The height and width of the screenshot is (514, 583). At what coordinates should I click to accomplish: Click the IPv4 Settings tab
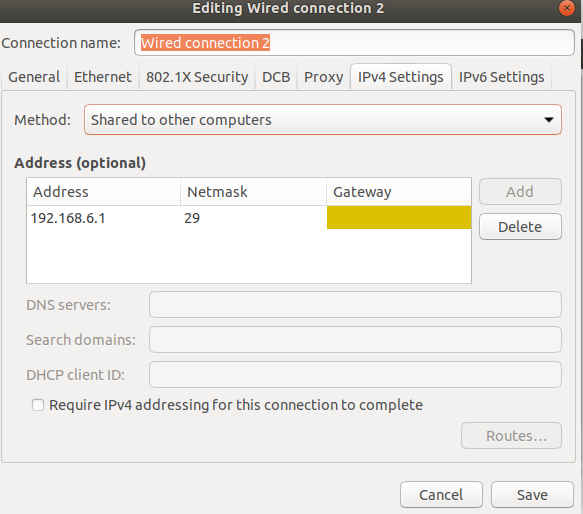pos(401,77)
